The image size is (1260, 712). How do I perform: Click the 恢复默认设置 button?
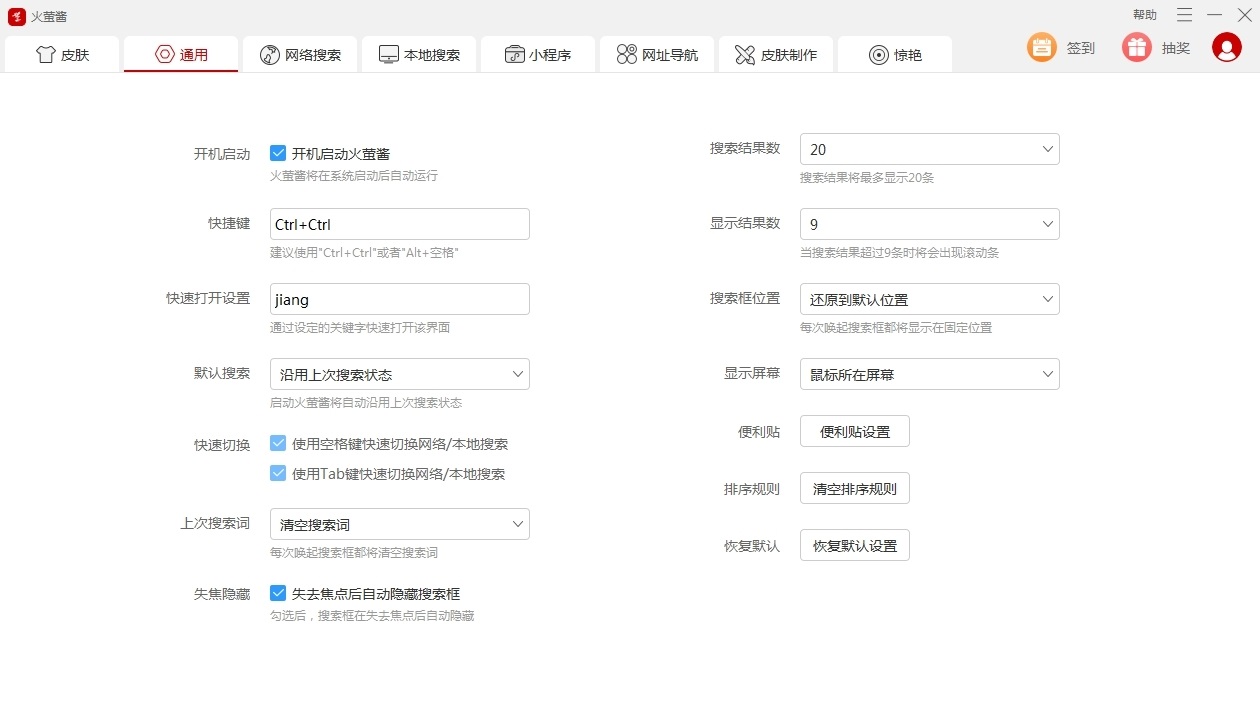[854, 545]
